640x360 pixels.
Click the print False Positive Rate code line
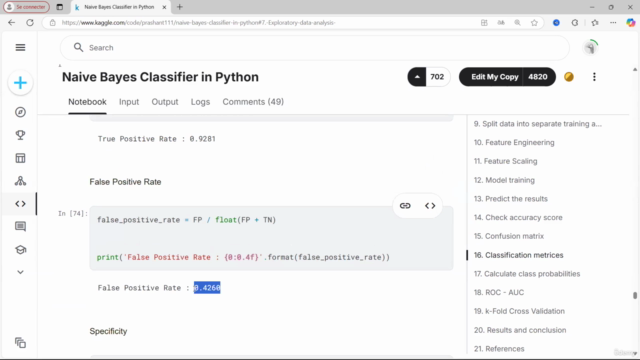click(x=243, y=257)
